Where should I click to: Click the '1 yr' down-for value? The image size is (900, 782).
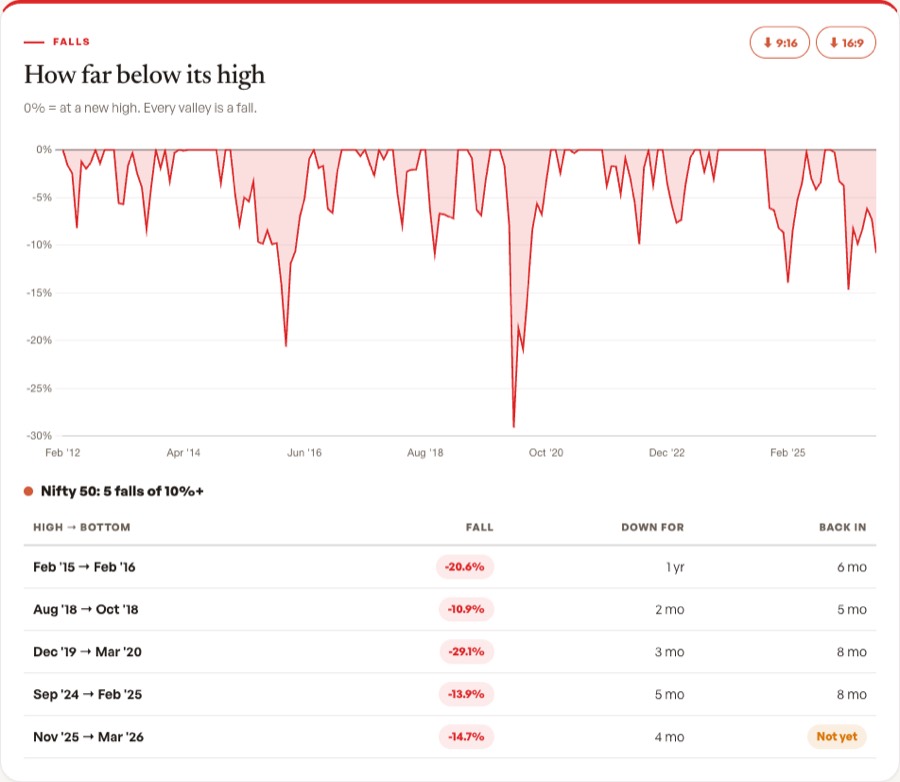point(675,567)
